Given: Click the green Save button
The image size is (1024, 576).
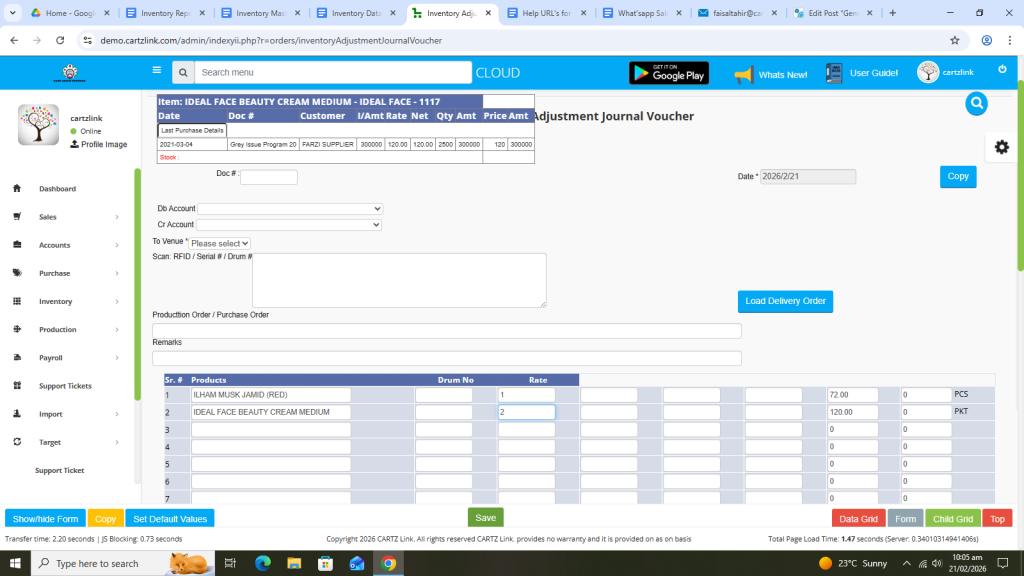Looking at the screenshot, I should [x=485, y=518].
